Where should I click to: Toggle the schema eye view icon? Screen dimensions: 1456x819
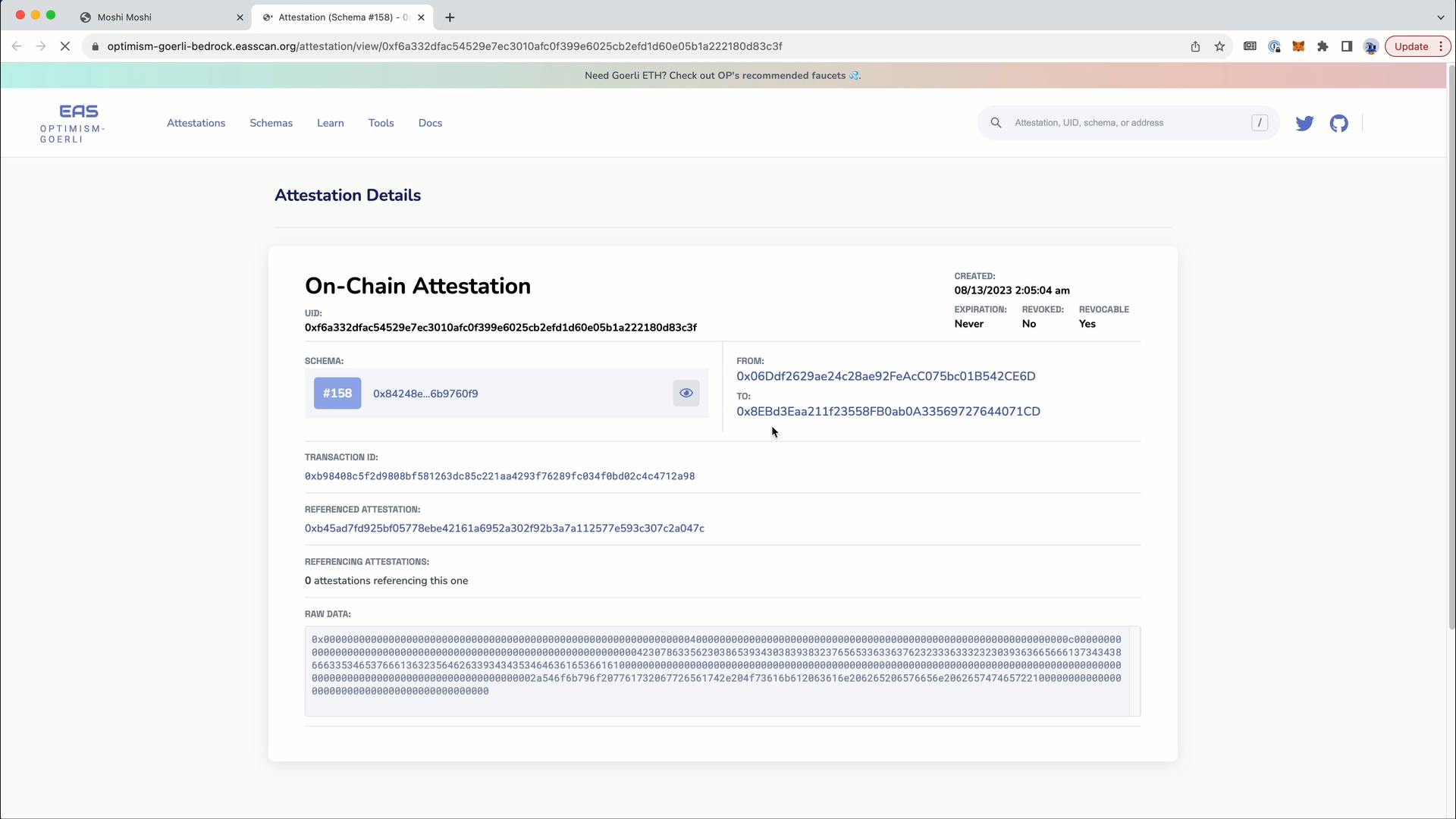click(x=686, y=393)
